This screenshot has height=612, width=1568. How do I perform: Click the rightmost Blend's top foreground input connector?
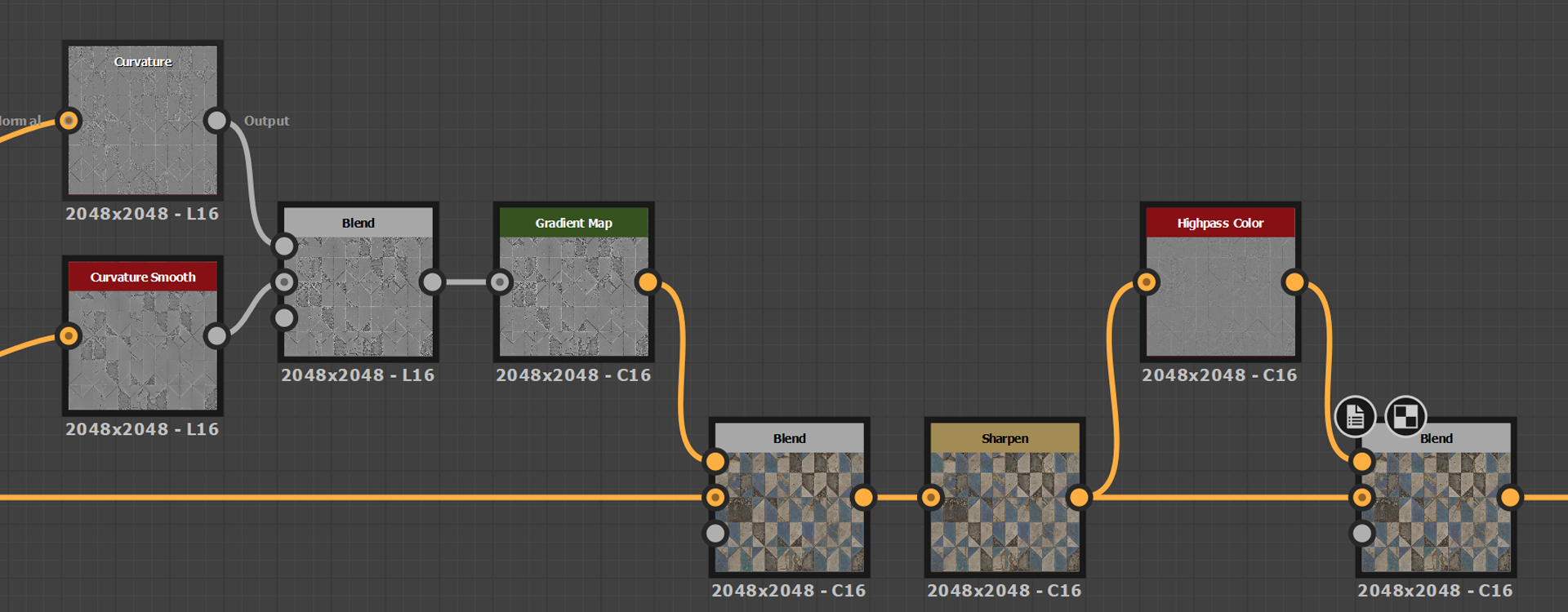(1362, 461)
